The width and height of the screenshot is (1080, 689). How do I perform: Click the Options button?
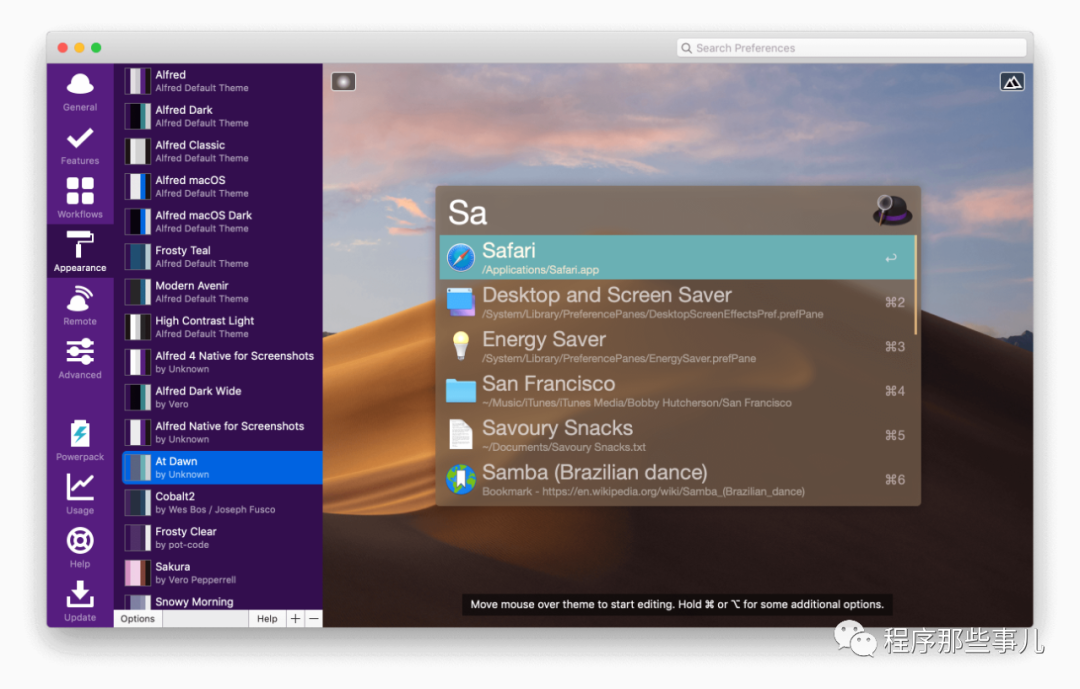[x=138, y=619]
